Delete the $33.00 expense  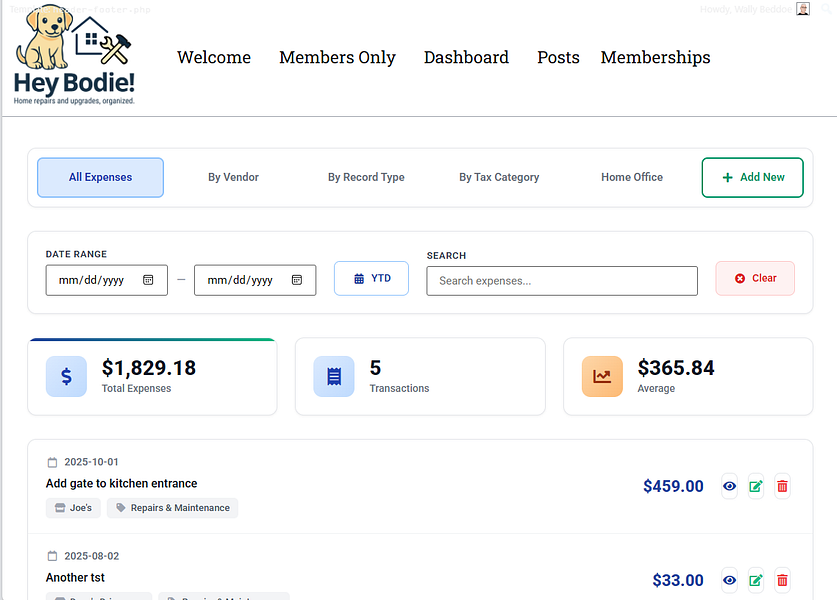783,580
